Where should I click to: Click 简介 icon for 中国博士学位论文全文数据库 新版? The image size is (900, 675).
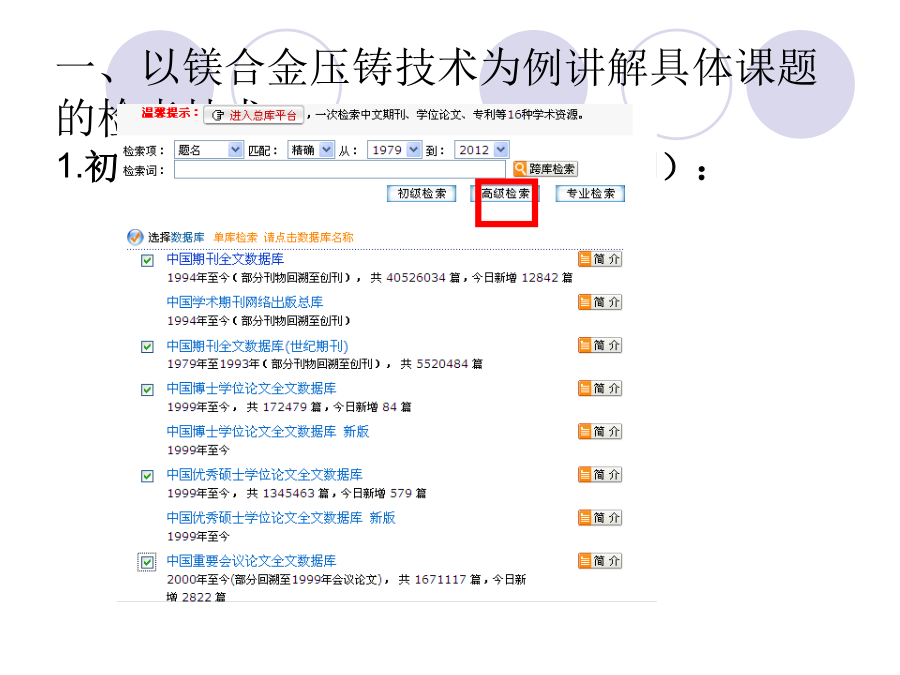(600, 431)
